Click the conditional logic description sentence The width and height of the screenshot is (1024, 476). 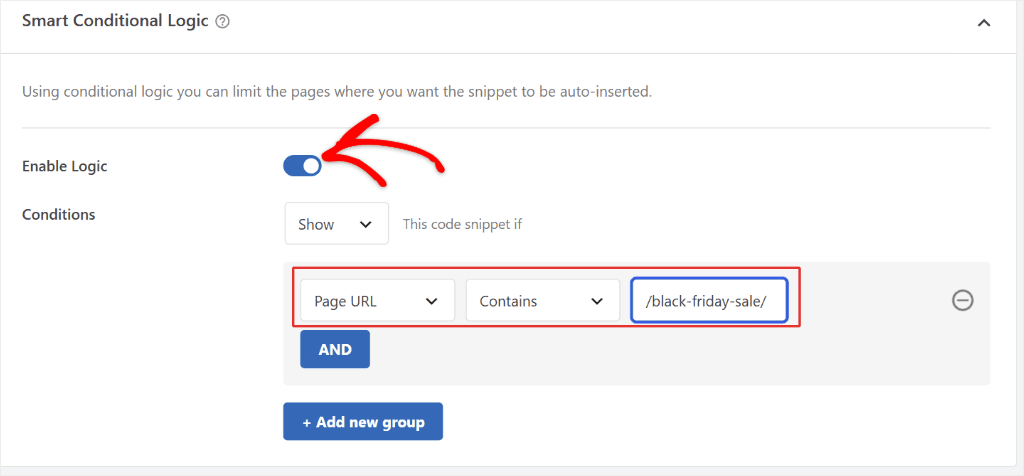pyautogui.click(x=338, y=92)
